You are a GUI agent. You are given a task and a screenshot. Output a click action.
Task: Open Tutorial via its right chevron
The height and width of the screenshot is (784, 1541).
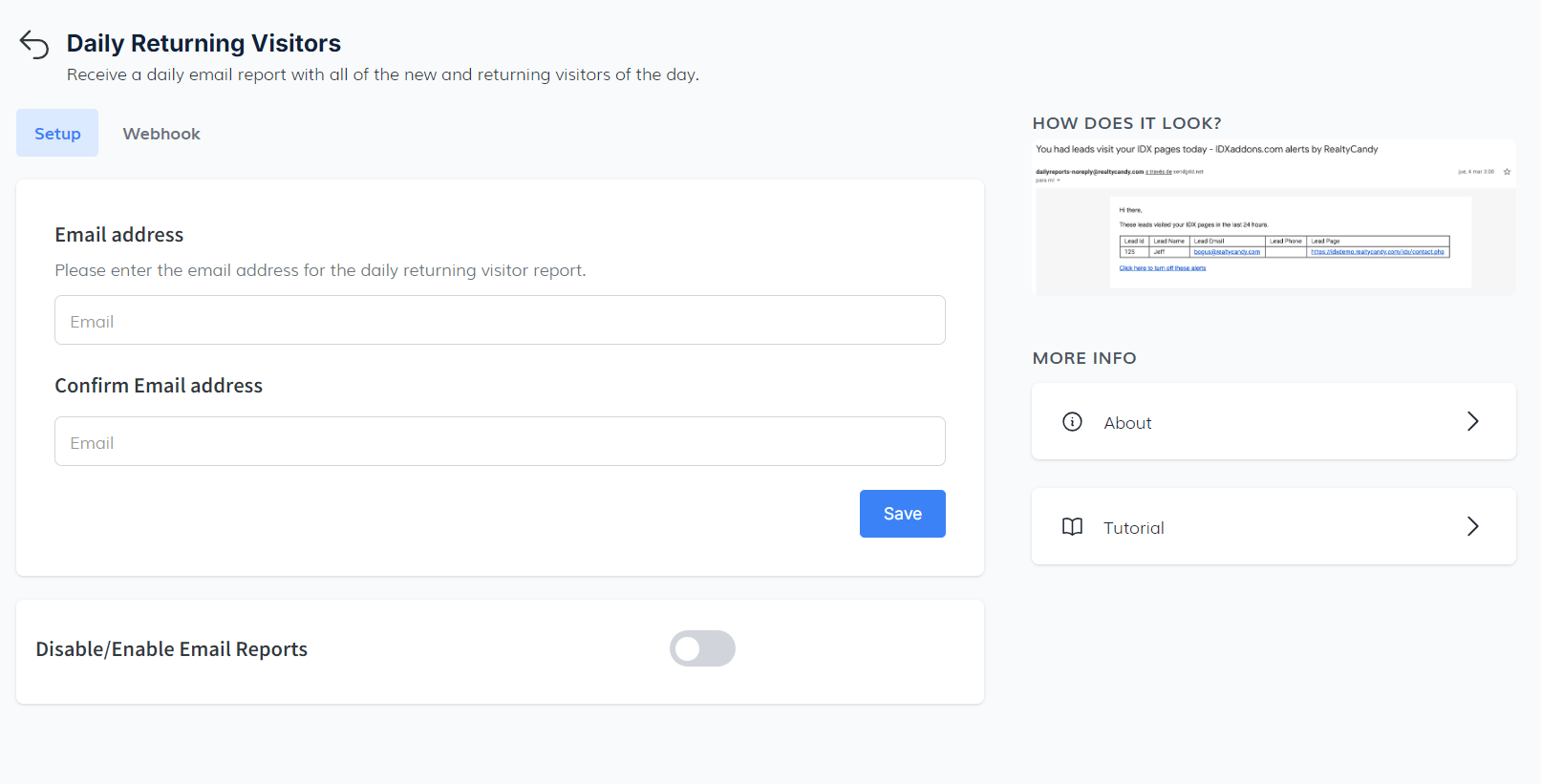[1472, 527]
